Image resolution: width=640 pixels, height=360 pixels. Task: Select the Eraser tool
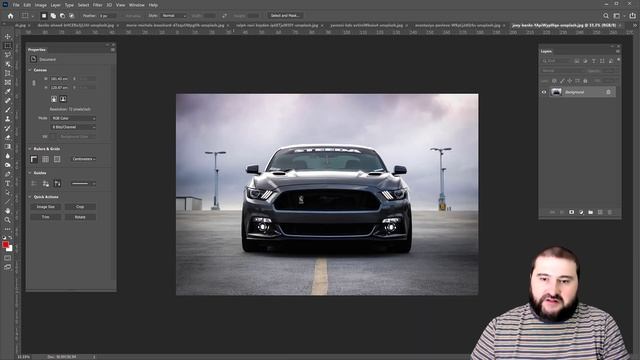7,137
